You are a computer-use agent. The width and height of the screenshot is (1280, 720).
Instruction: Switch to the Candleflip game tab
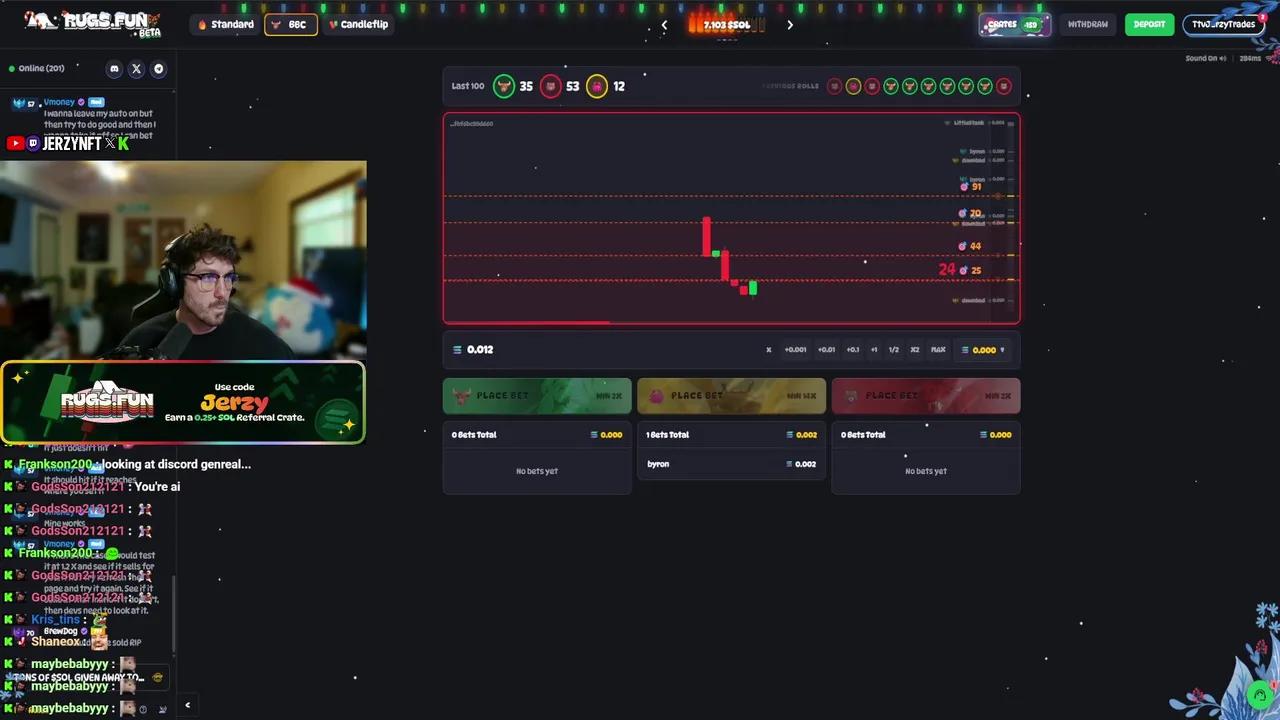(x=358, y=24)
